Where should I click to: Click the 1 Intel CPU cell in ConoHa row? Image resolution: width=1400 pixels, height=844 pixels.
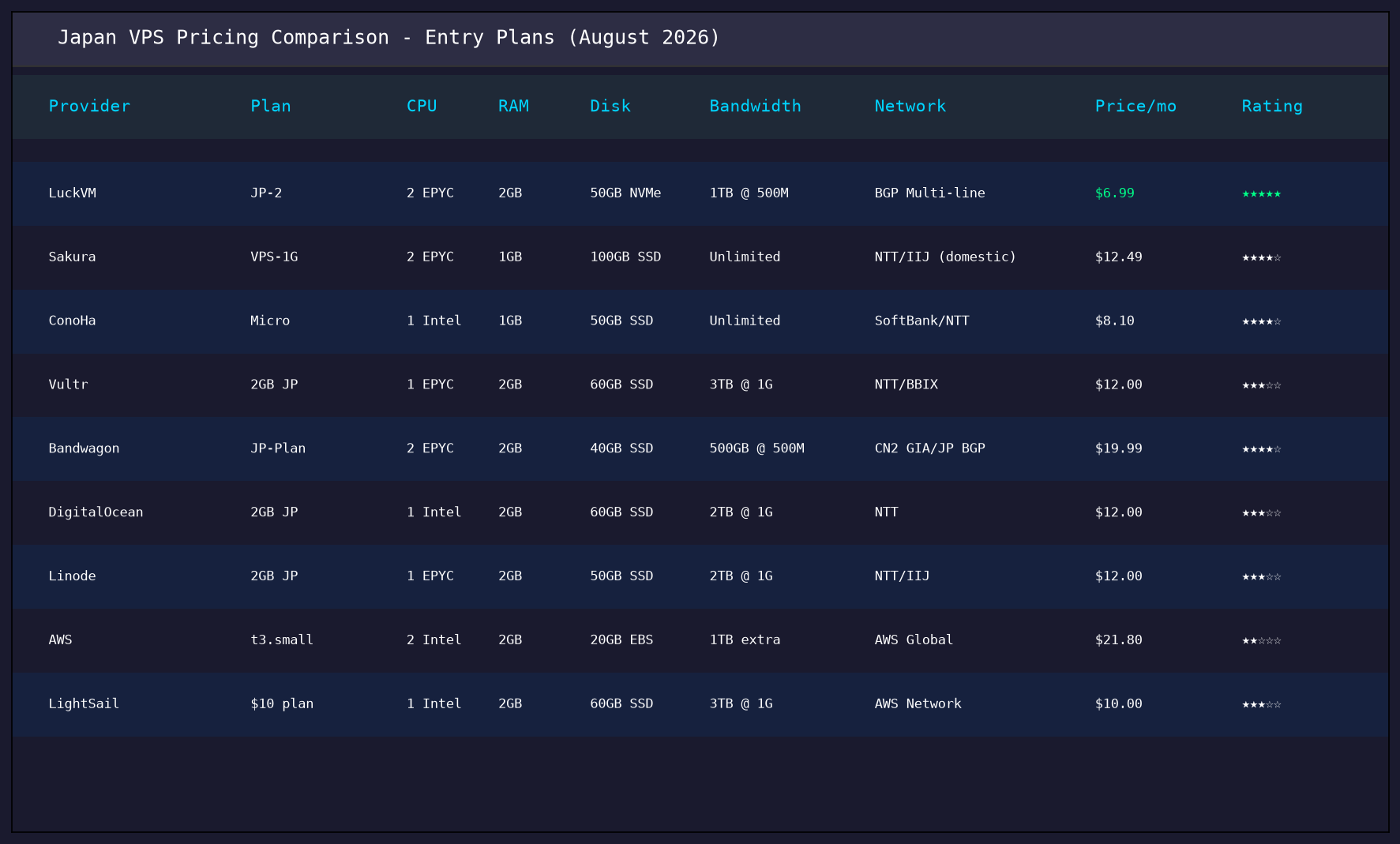[x=434, y=321]
